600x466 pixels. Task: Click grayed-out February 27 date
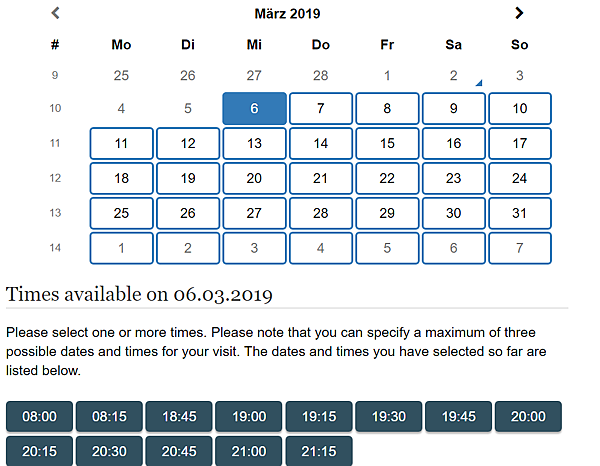(254, 75)
